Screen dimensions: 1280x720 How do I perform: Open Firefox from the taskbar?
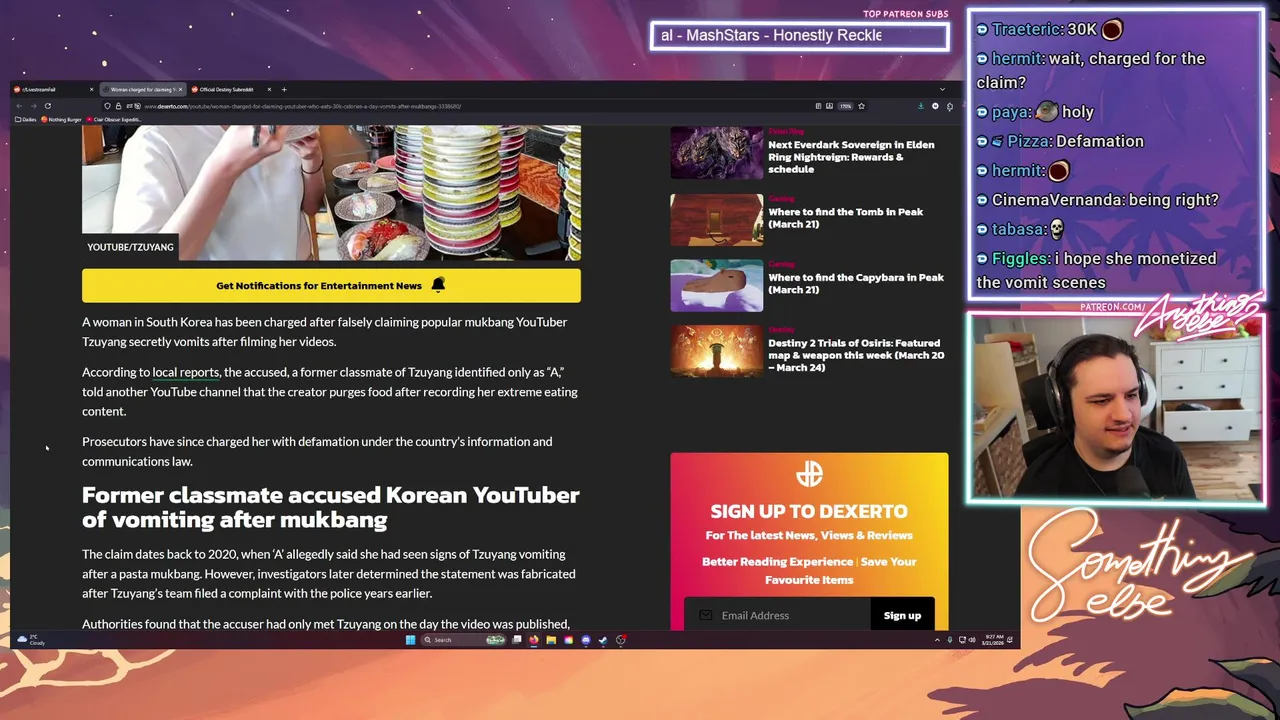(534, 640)
